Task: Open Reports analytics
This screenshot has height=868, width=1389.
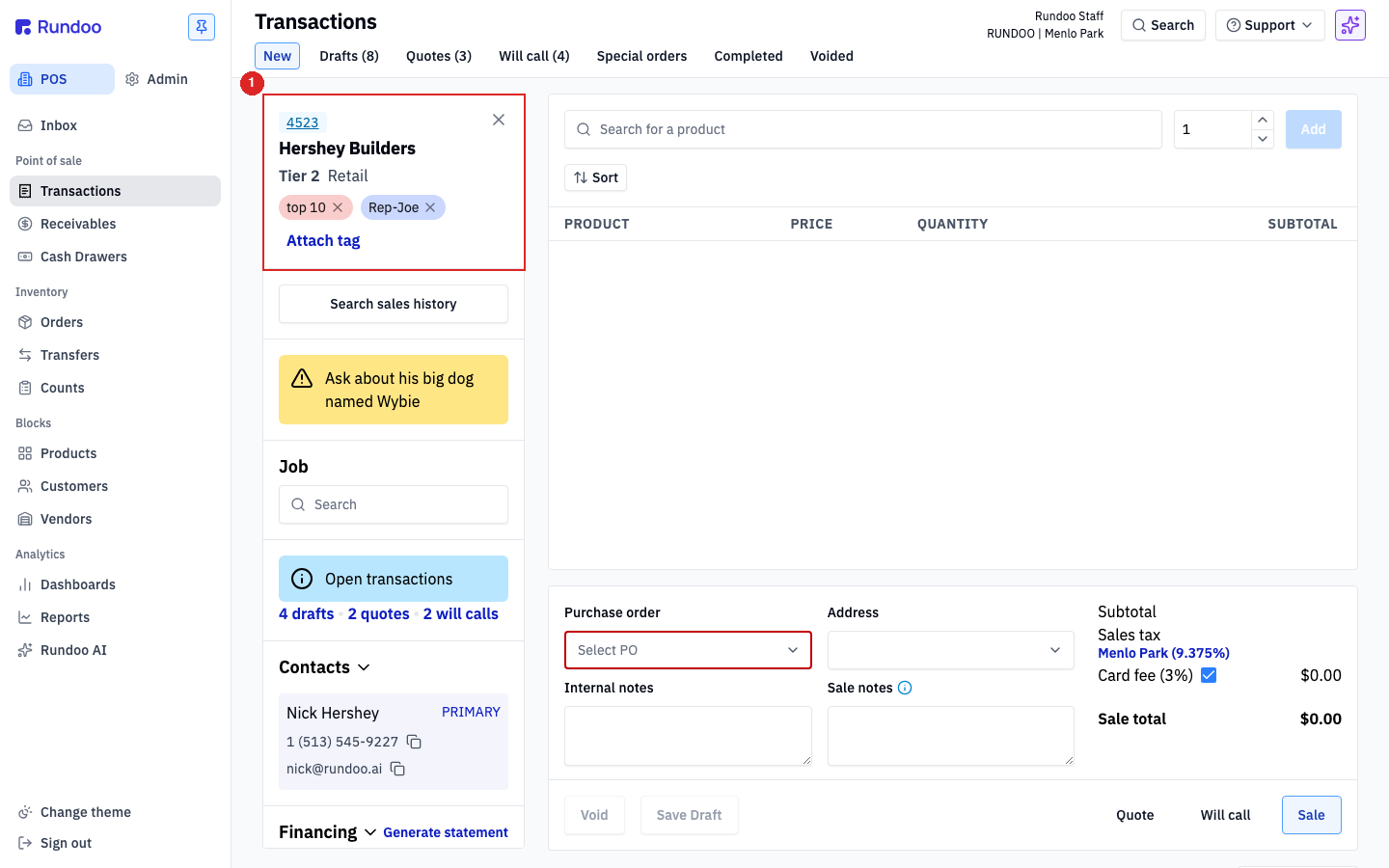Action: 115,617
